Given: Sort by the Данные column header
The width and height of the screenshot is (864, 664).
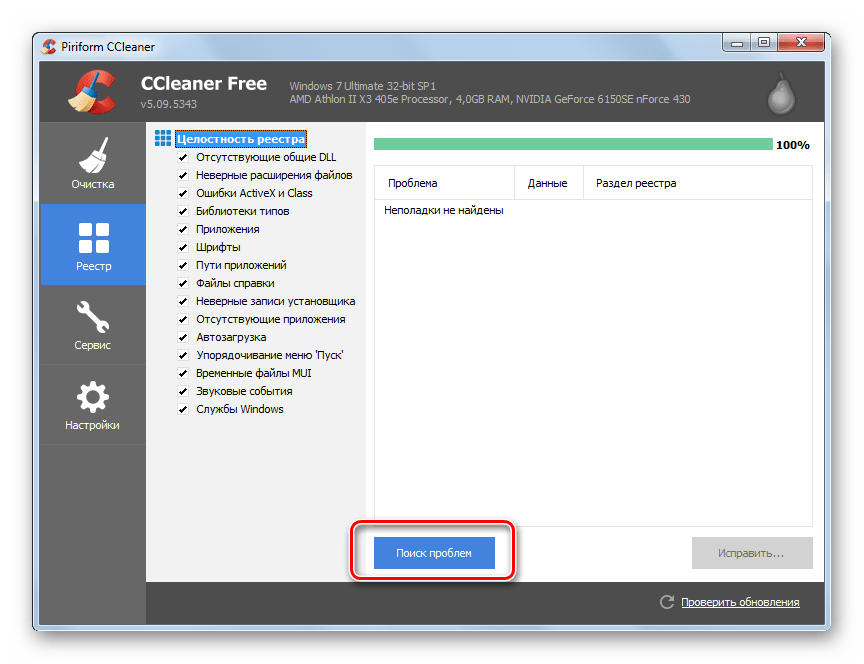Looking at the screenshot, I should click(x=548, y=183).
